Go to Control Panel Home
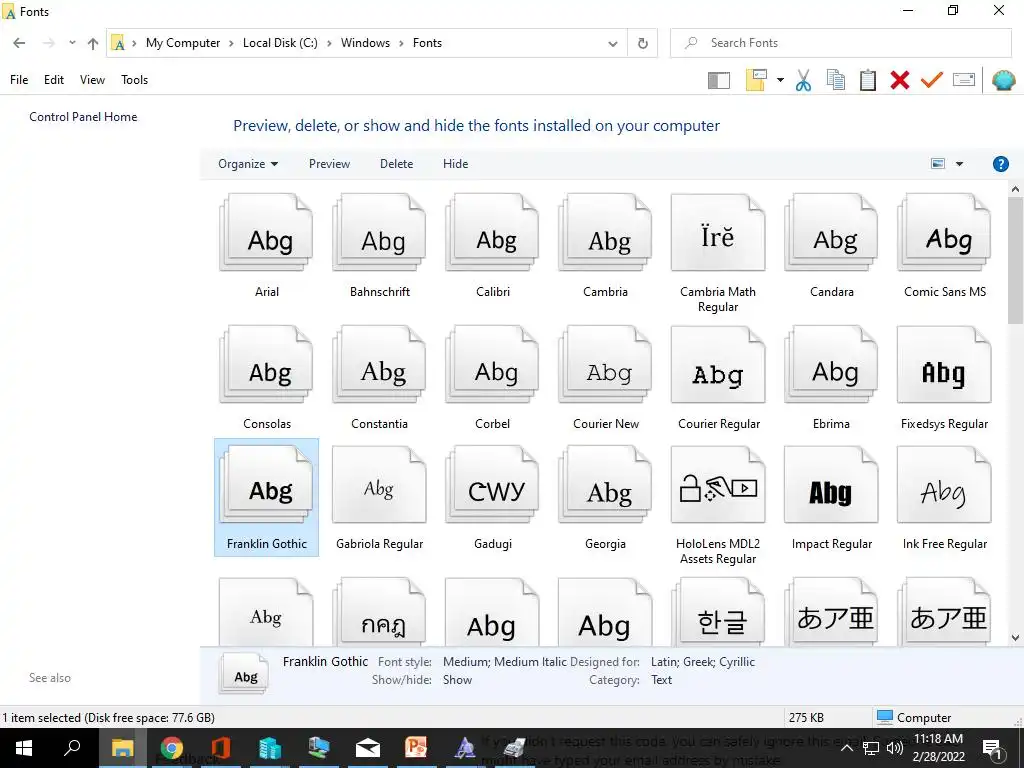This screenshot has width=1024, height=768. pyautogui.click(x=83, y=117)
